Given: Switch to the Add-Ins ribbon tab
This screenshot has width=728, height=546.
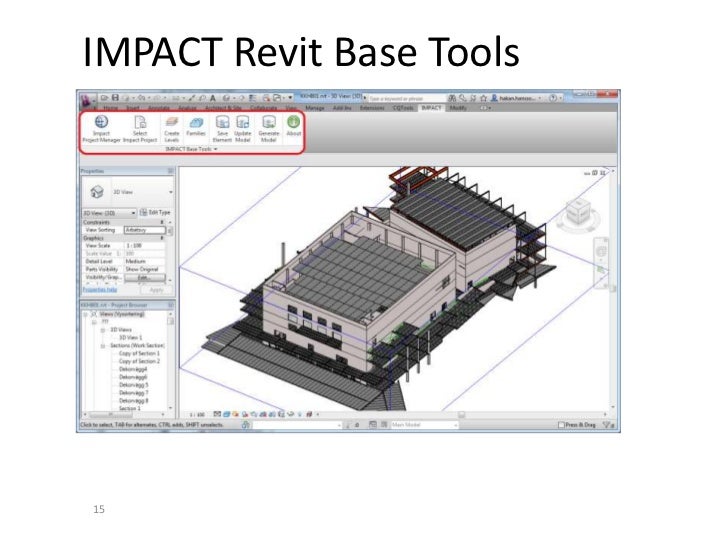Looking at the screenshot, I should [x=342, y=108].
